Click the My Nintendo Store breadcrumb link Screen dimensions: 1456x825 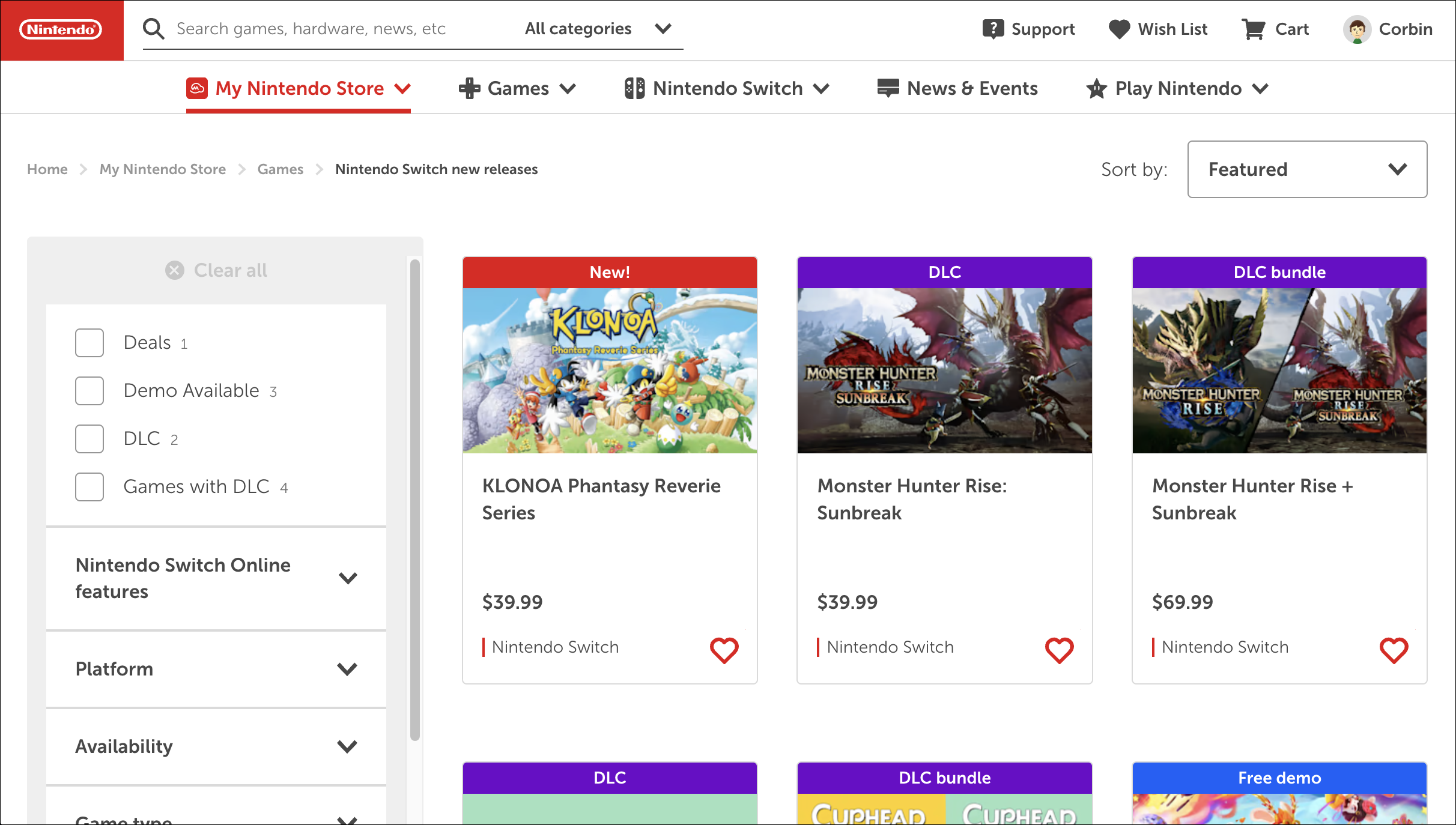click(x=162, y=169)
